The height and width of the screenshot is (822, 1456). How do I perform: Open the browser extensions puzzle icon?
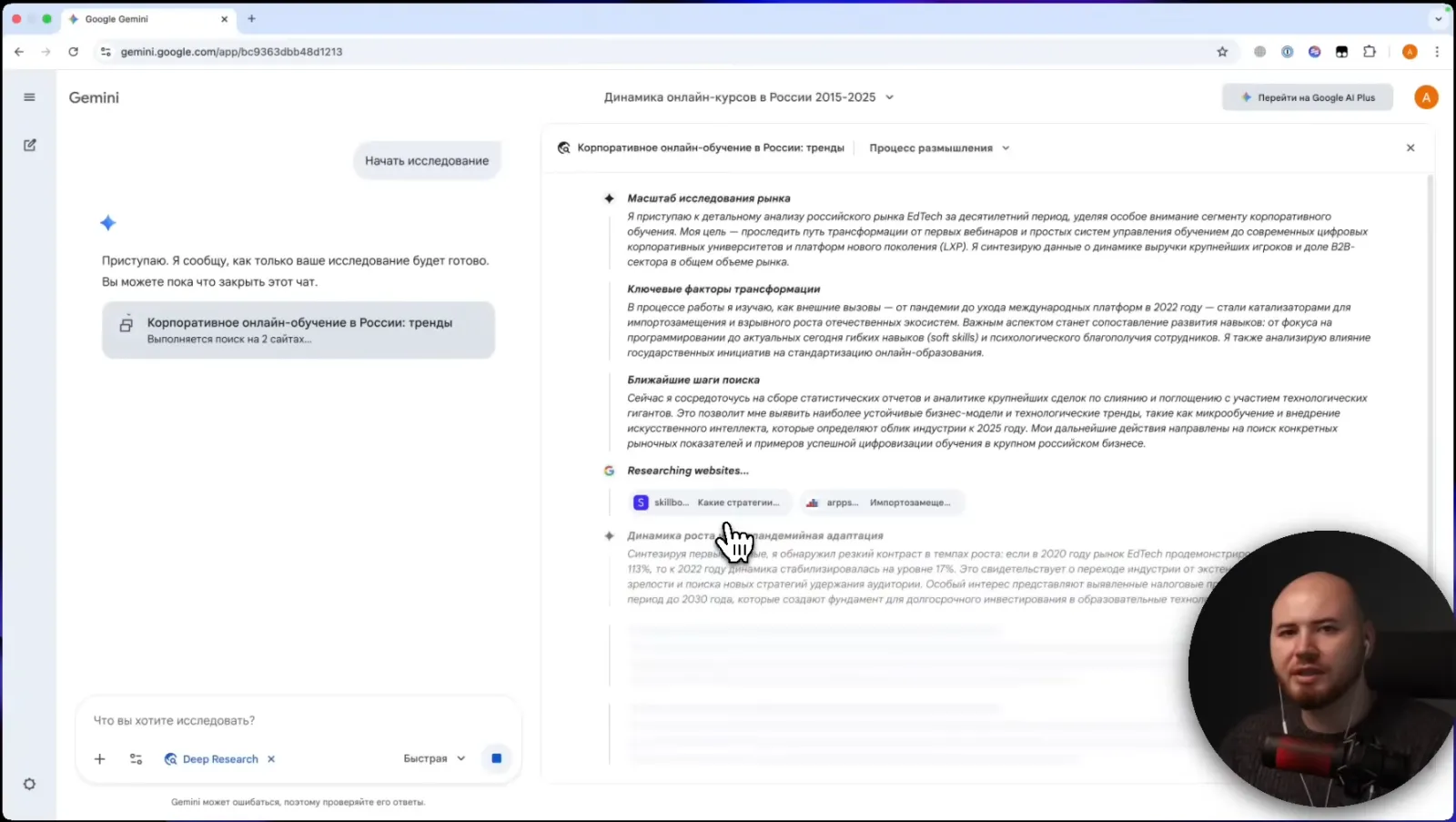(x=1369, y=52)
